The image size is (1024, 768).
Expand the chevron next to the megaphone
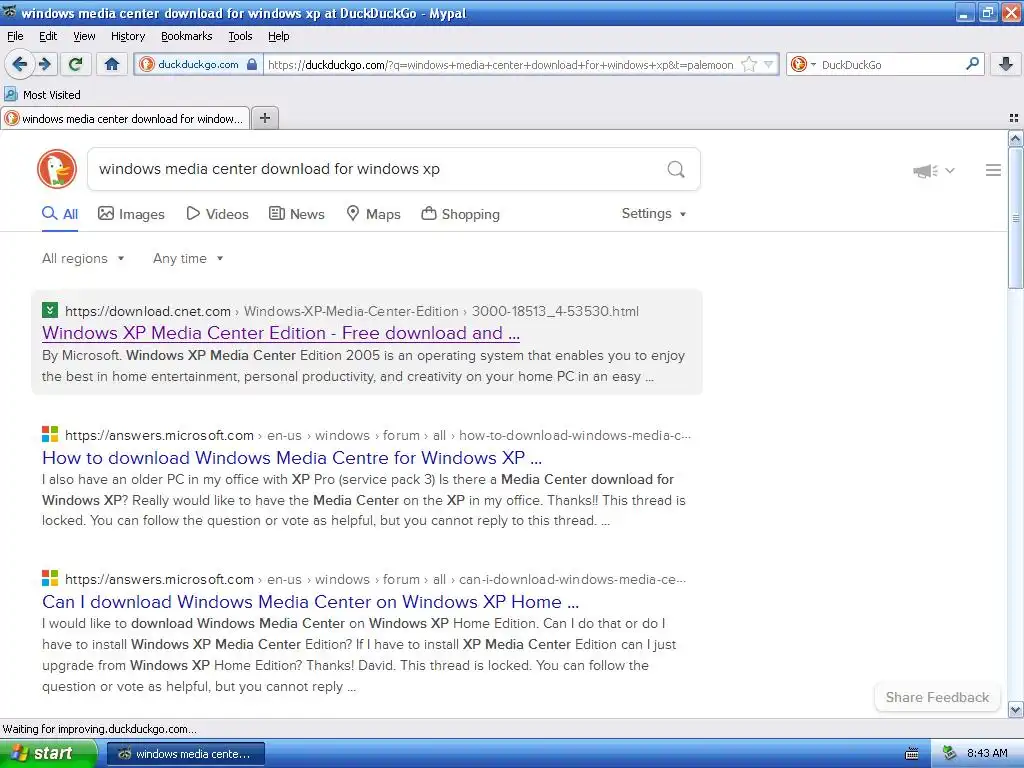point(950,170)
